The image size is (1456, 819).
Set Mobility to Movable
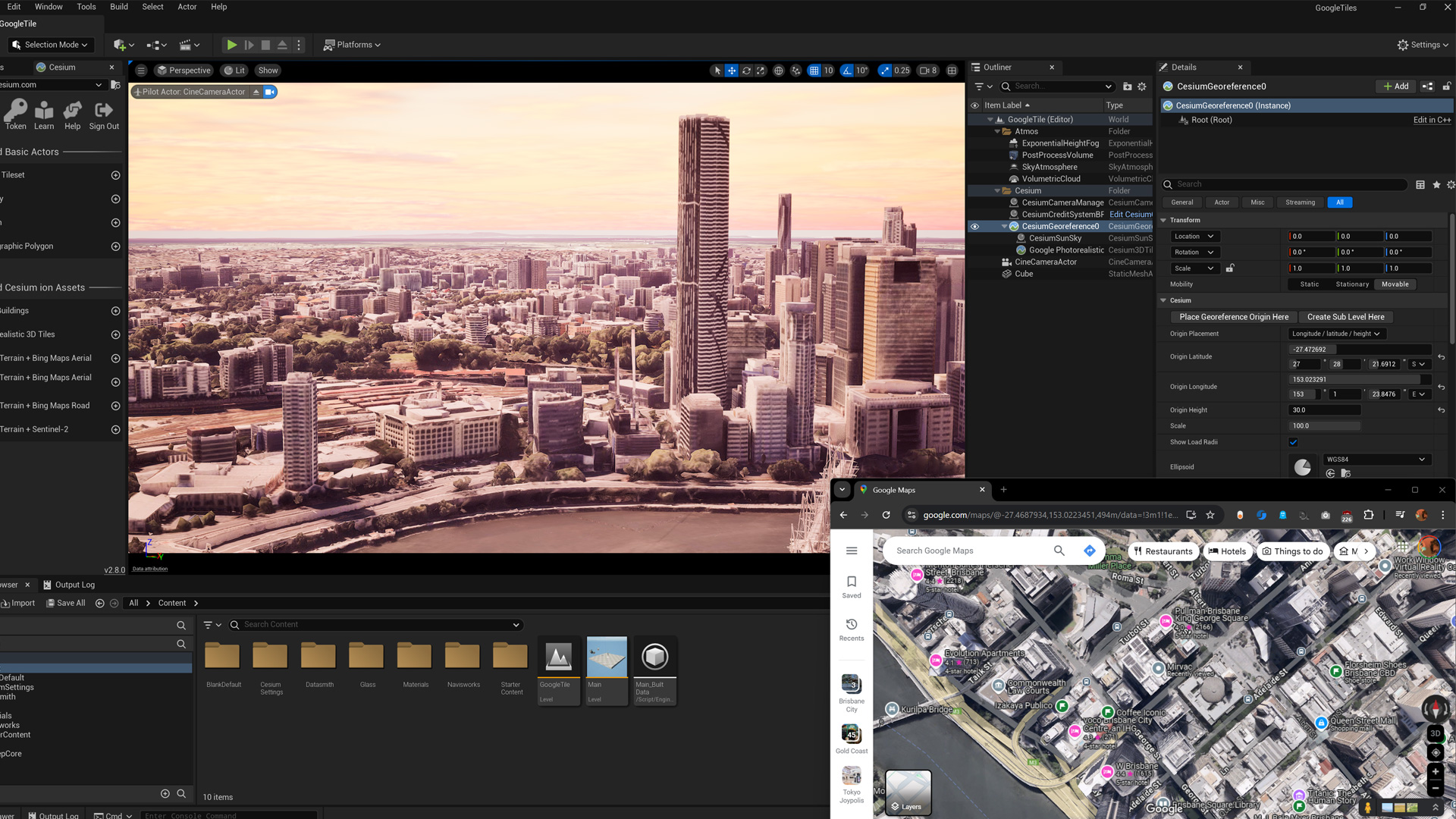1395,284
